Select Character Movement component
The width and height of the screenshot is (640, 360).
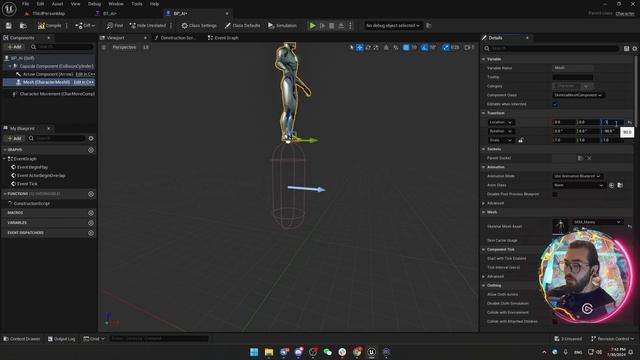(x=57, y=94)
